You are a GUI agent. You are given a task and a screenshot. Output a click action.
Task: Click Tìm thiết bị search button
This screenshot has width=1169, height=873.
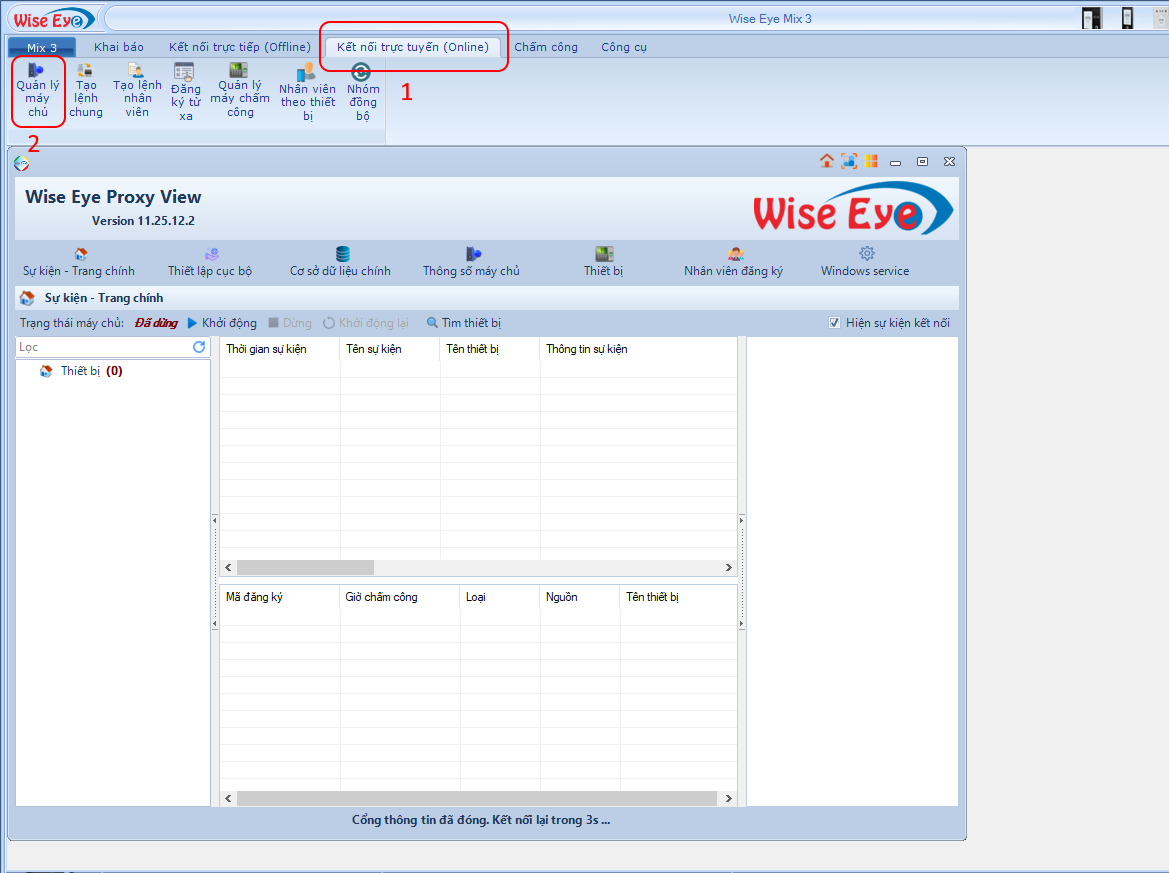click(x=464, y=323)
